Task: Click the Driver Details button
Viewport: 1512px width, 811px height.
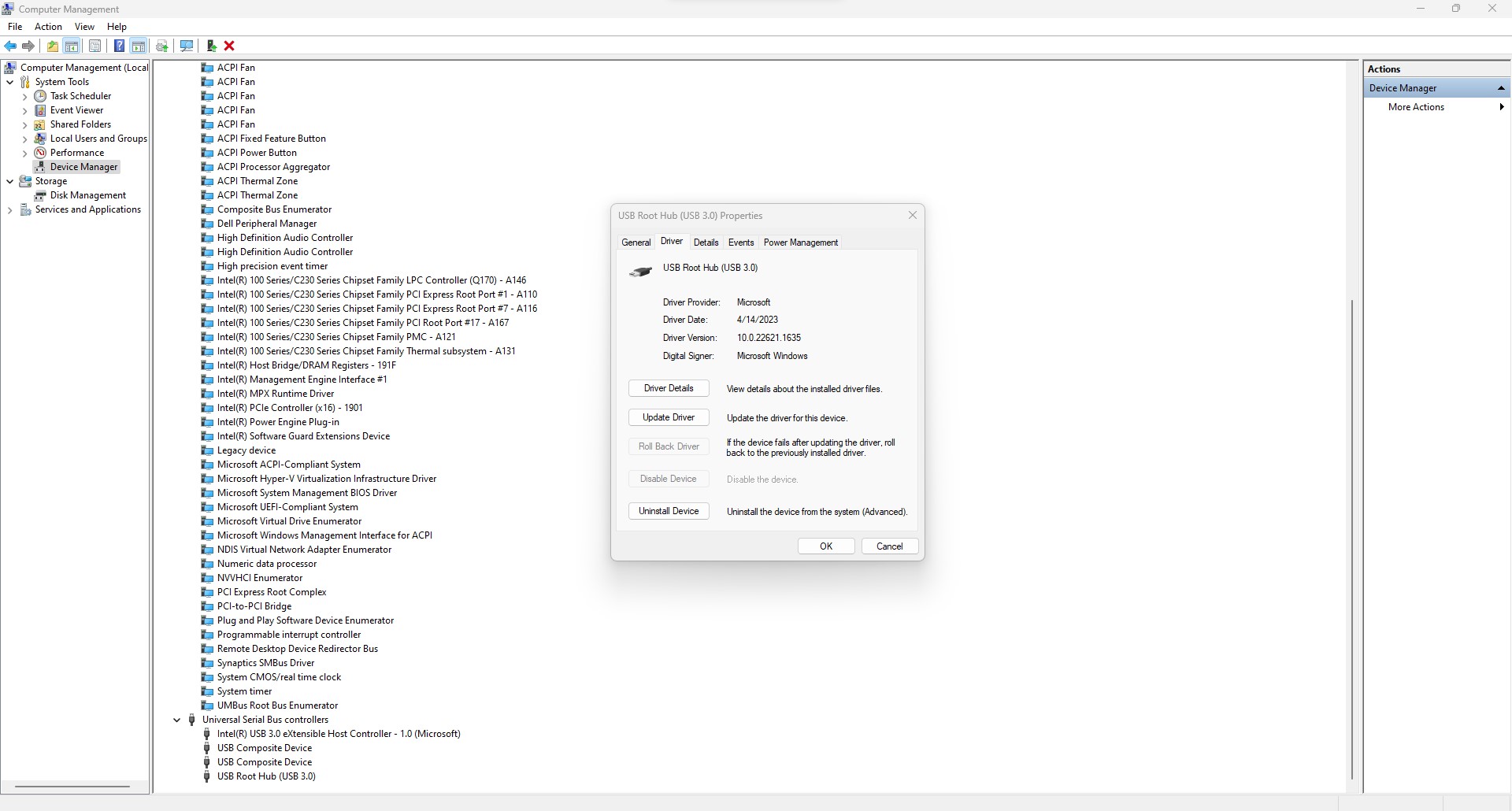Action: coord(669,388)
